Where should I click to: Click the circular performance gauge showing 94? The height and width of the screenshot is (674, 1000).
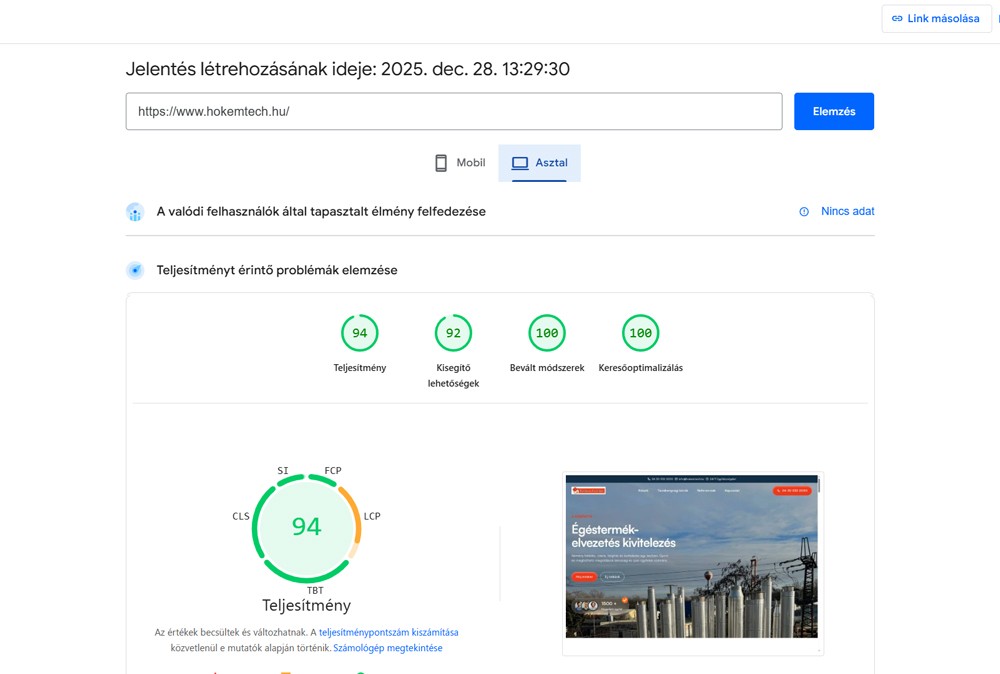(306, 526)
